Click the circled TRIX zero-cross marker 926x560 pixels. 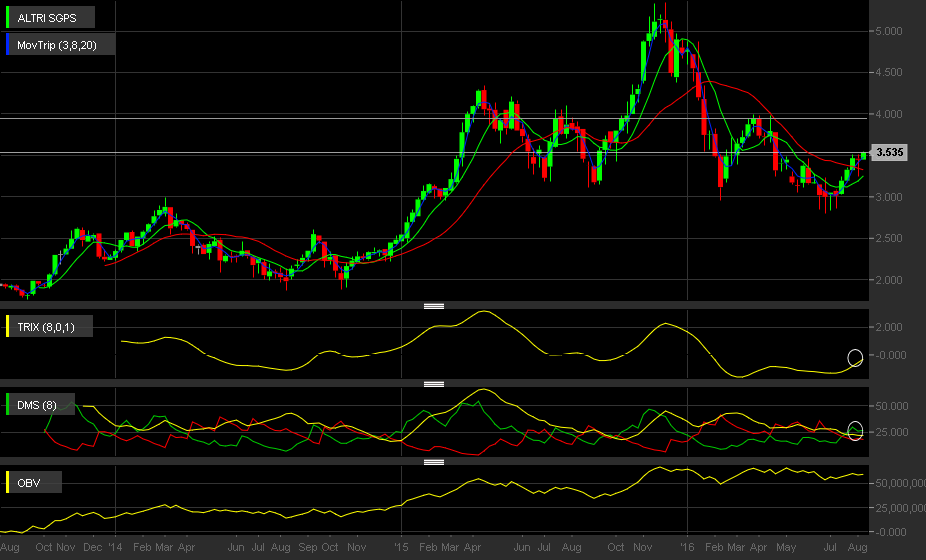click(x=855, y=357)
